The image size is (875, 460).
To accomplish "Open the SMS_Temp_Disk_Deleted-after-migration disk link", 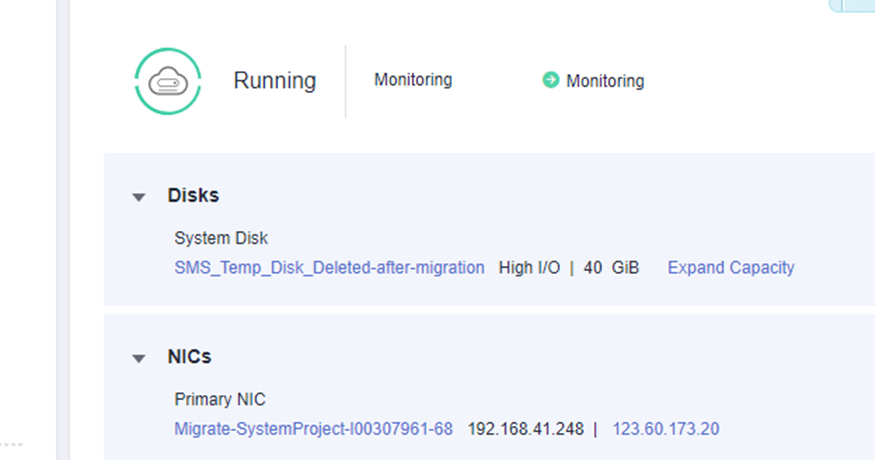I will 329,268.
